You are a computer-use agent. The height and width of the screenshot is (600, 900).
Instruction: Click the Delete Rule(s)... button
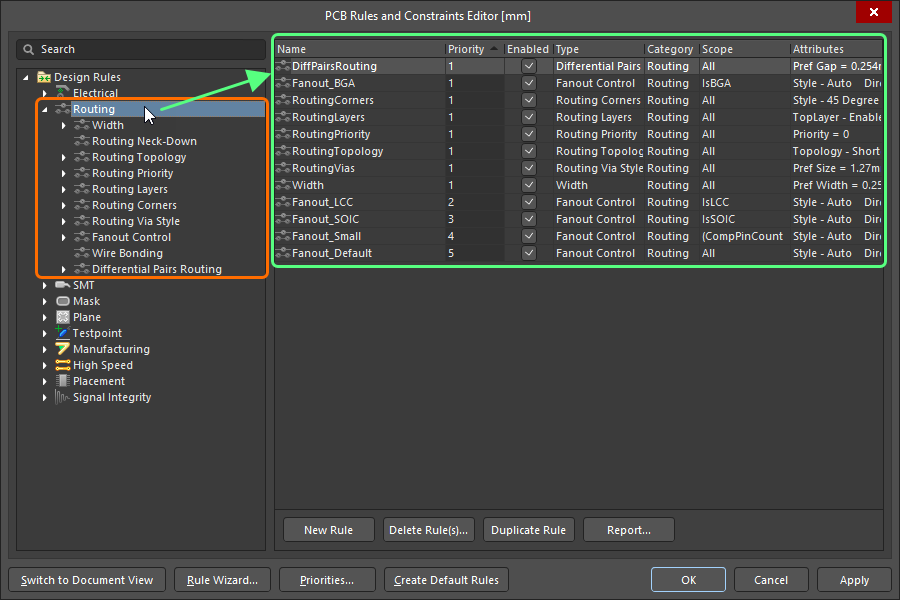pyautogui.click(x=429, y=530)
